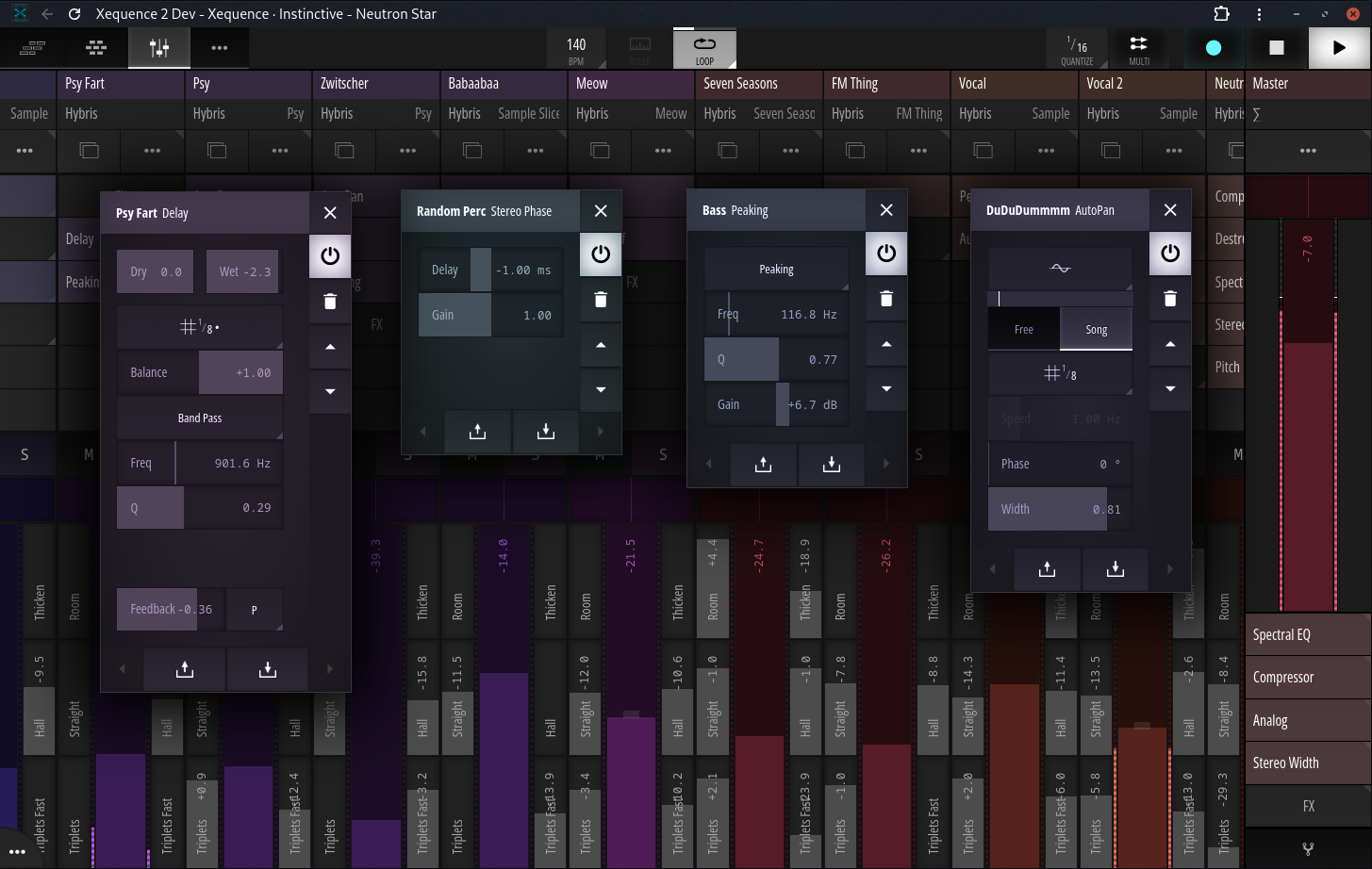Open the Peaking filter type dropdown
The height and width of the screenshot is (869, 1372).
777,270
